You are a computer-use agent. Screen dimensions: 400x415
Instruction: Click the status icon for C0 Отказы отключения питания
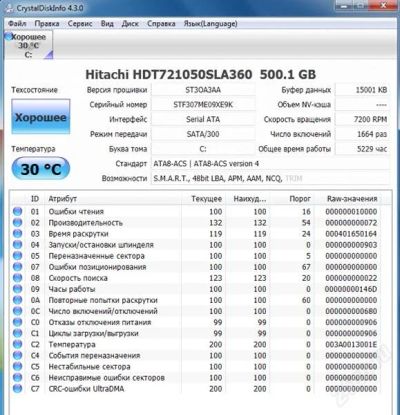pos(18,322)
